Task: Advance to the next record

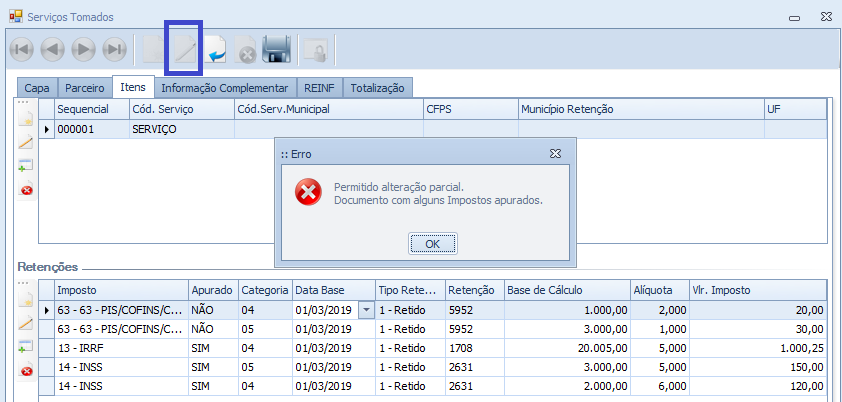Action: pos(84,49)
